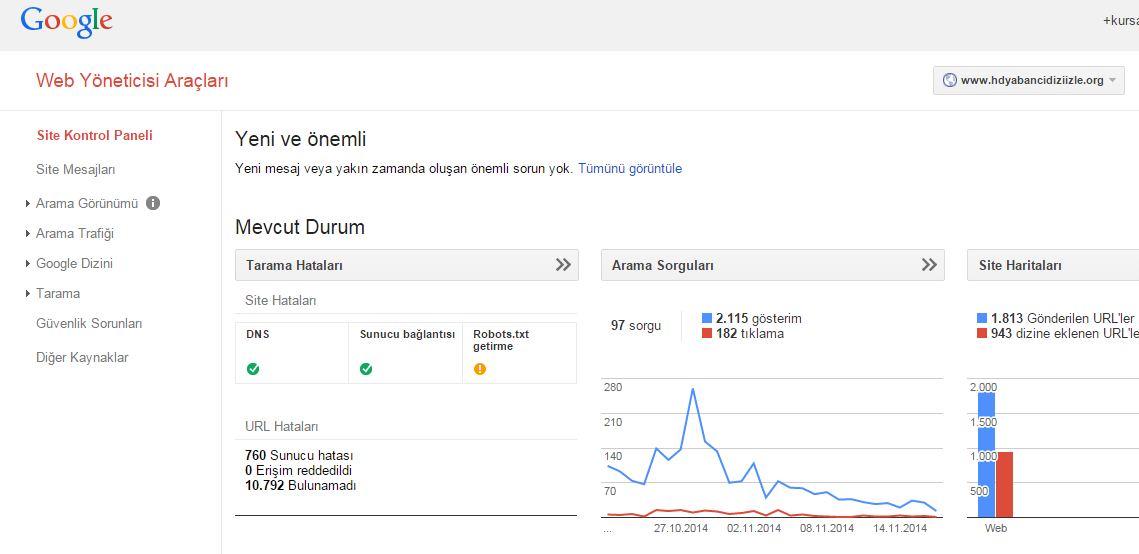Click the 2.115 gösterim value

point(759,318)
